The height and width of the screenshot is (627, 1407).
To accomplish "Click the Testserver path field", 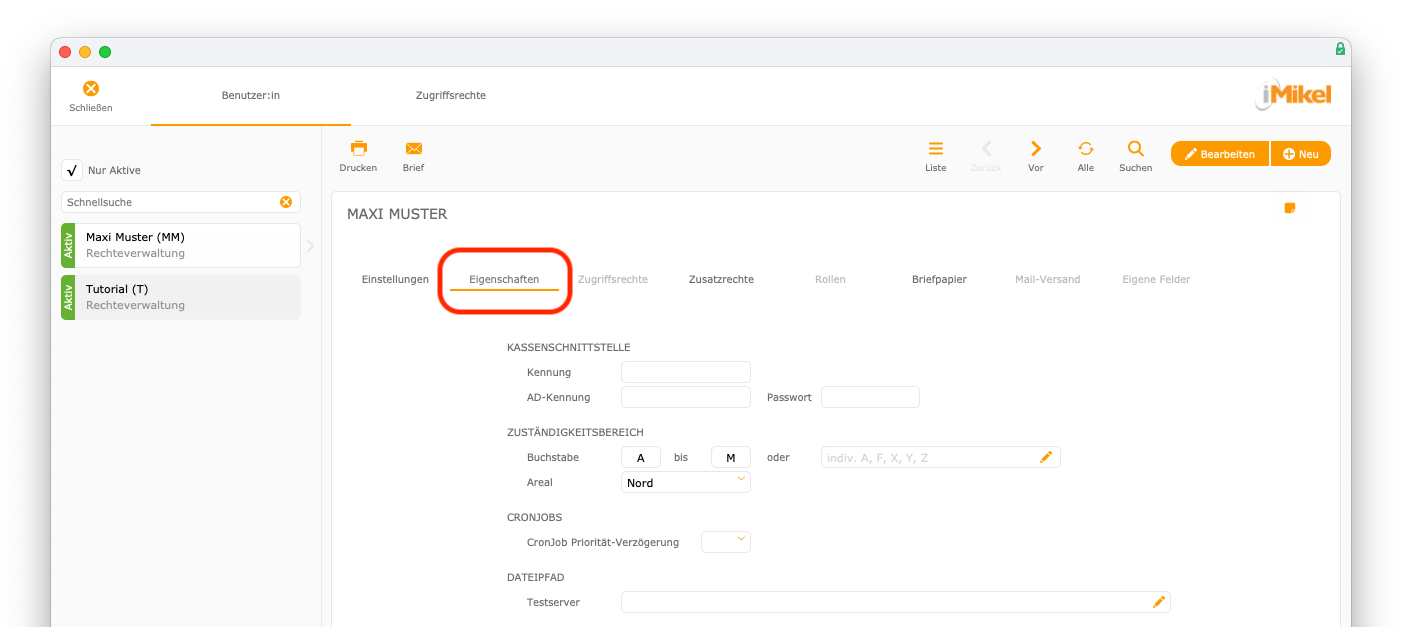I will (896, 602).
